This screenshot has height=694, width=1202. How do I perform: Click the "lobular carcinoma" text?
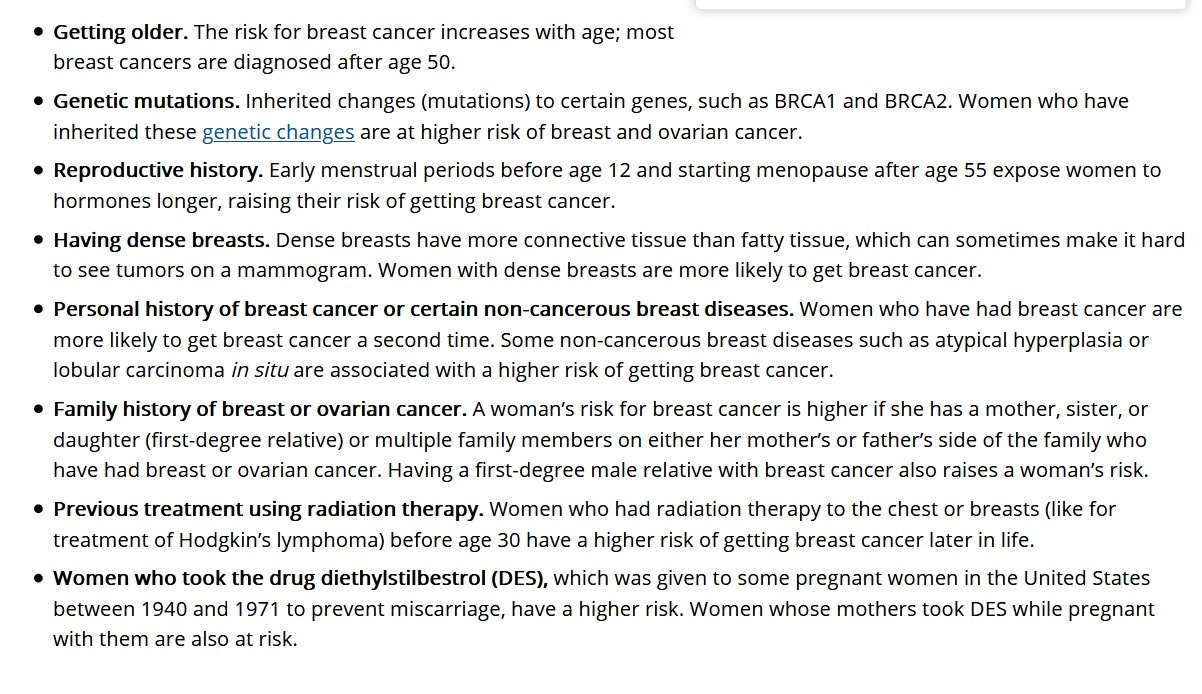pos(139,370)
